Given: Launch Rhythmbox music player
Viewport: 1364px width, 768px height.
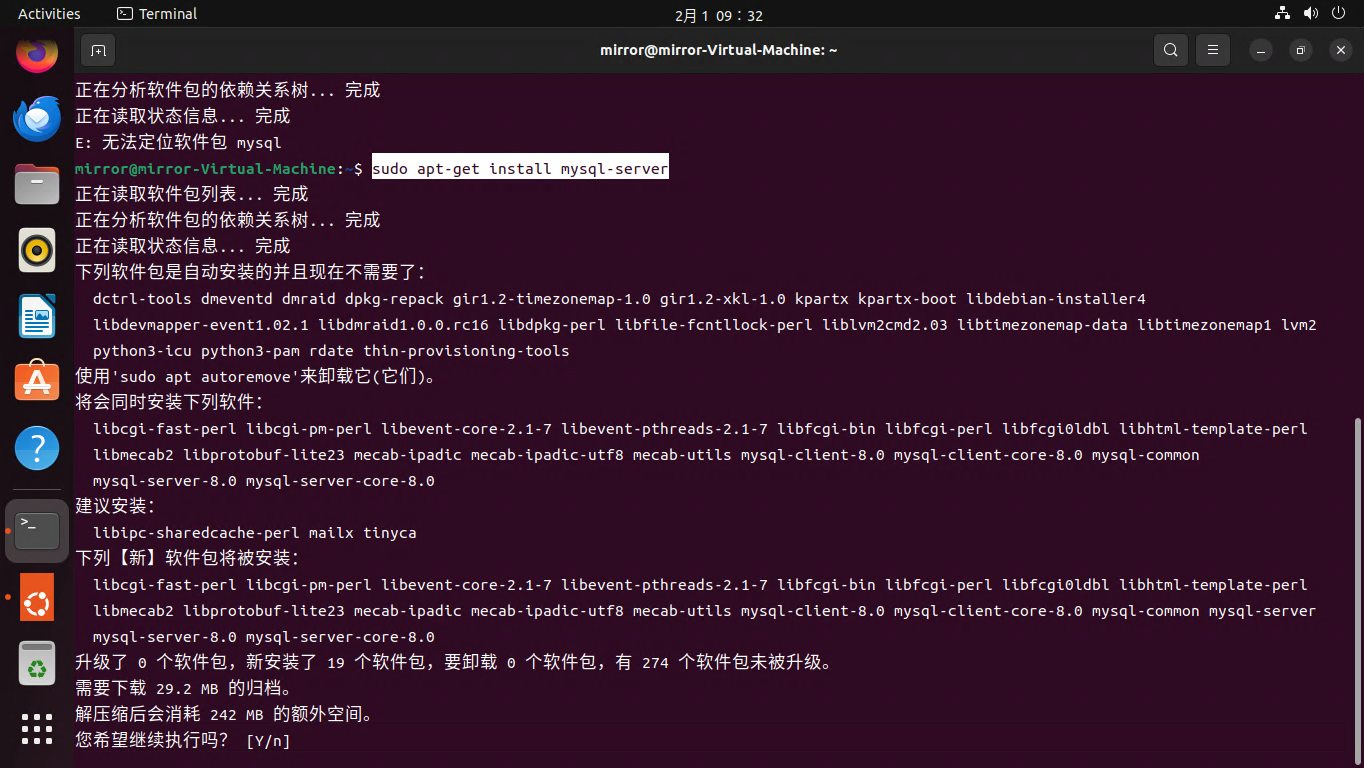Looking at the screenshot, I should [x=37, y=250].
